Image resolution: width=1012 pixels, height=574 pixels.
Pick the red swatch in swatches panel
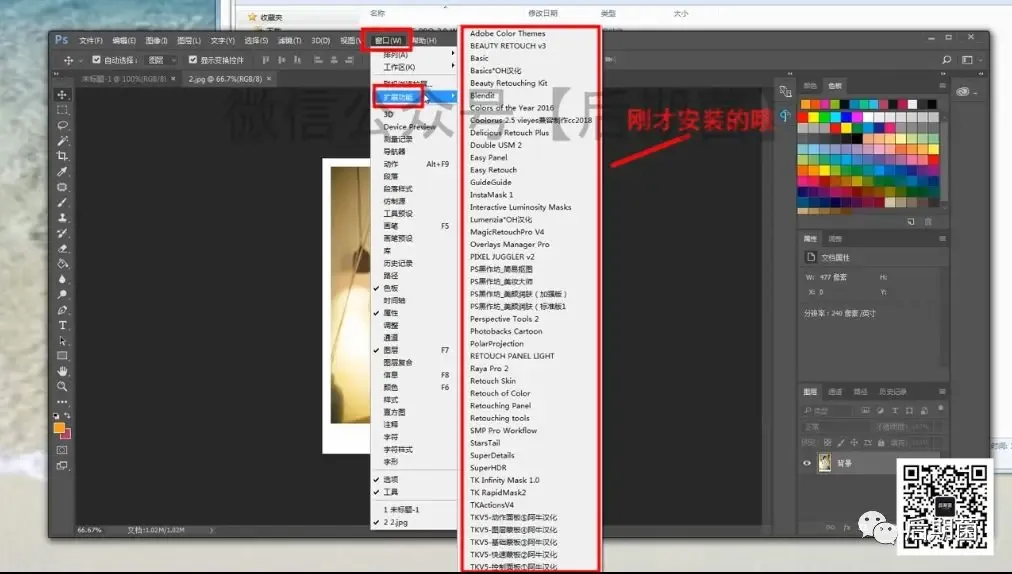tap(803, 118)
